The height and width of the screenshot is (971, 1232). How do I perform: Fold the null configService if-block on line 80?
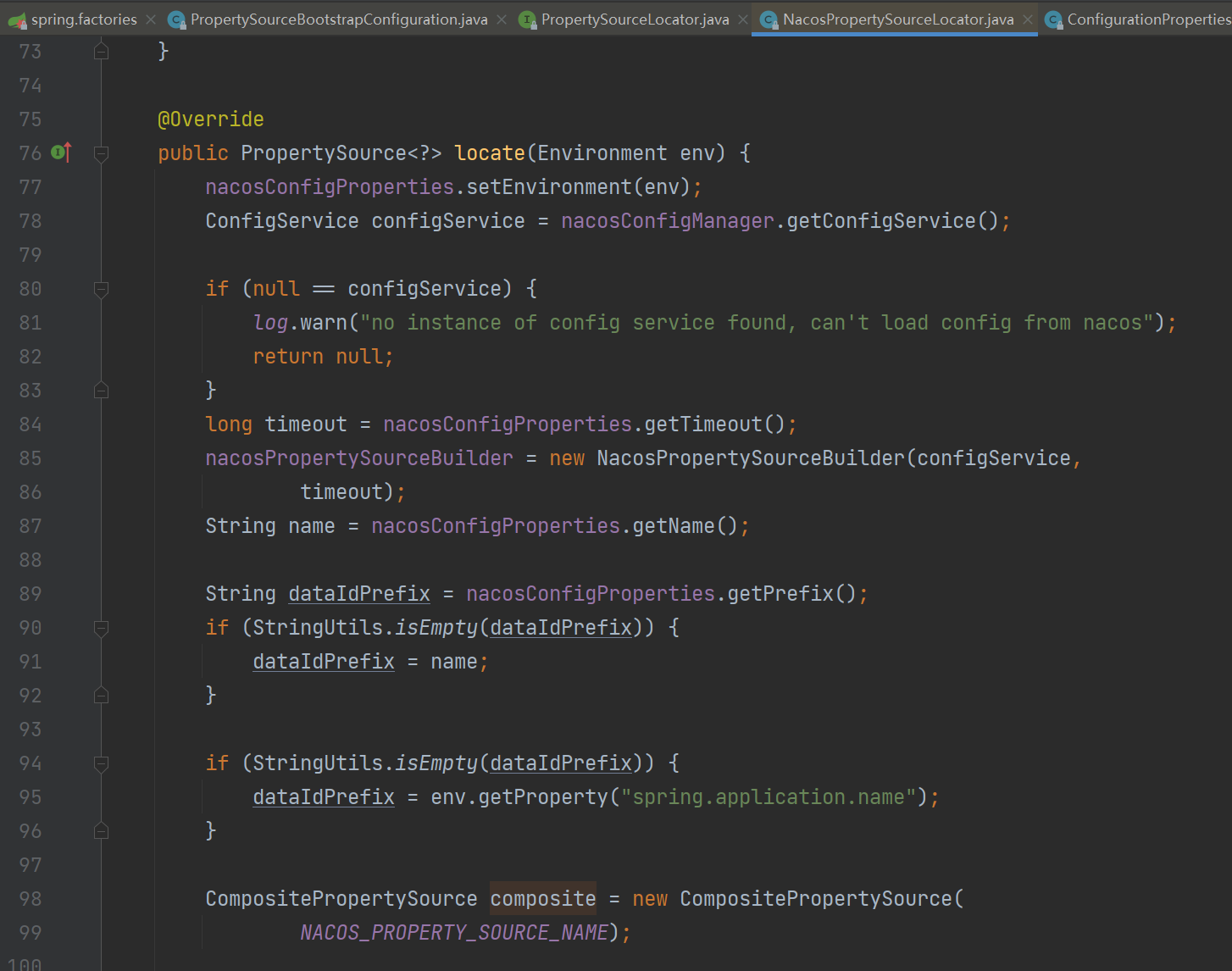(x=101, y=289)
